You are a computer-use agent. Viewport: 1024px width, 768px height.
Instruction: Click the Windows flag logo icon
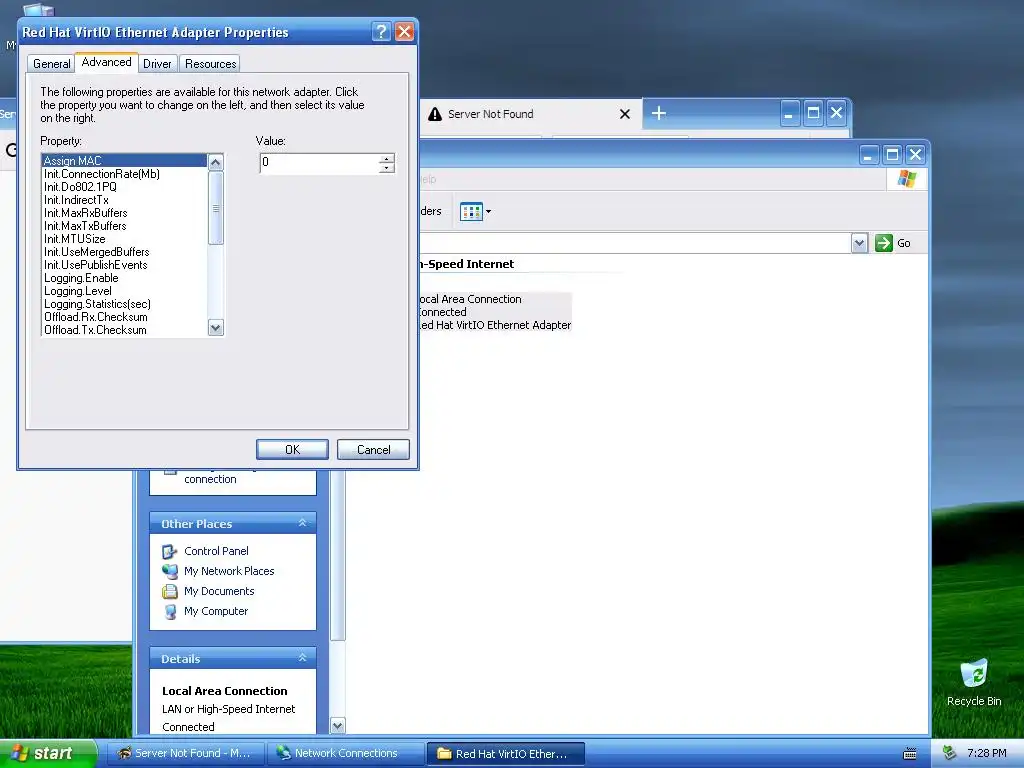point(906,178)
